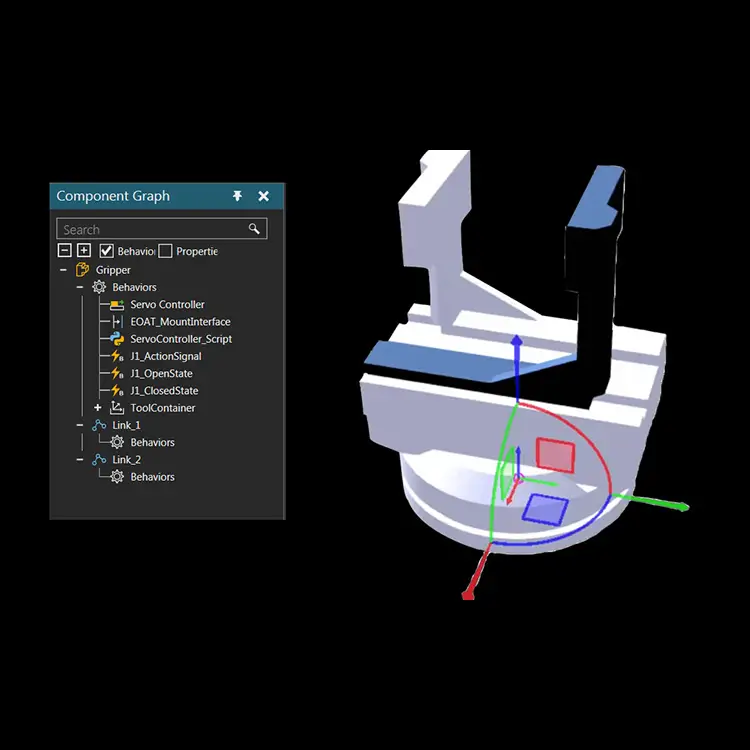
Task: Click gear icon of Gripper Behaviors
Action: pyautogui.click(x=99, y=287)
